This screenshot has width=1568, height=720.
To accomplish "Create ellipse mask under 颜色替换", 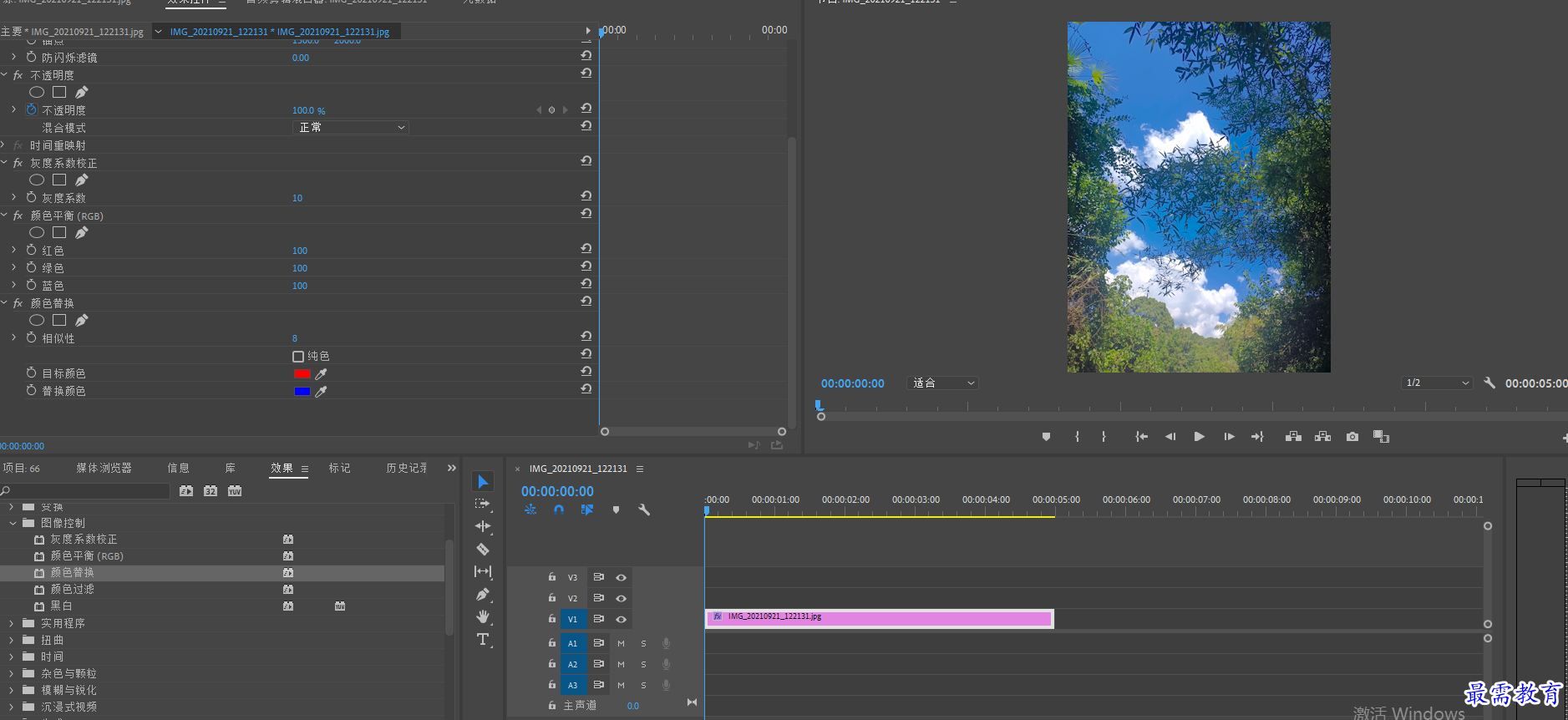I will point(37,320).
